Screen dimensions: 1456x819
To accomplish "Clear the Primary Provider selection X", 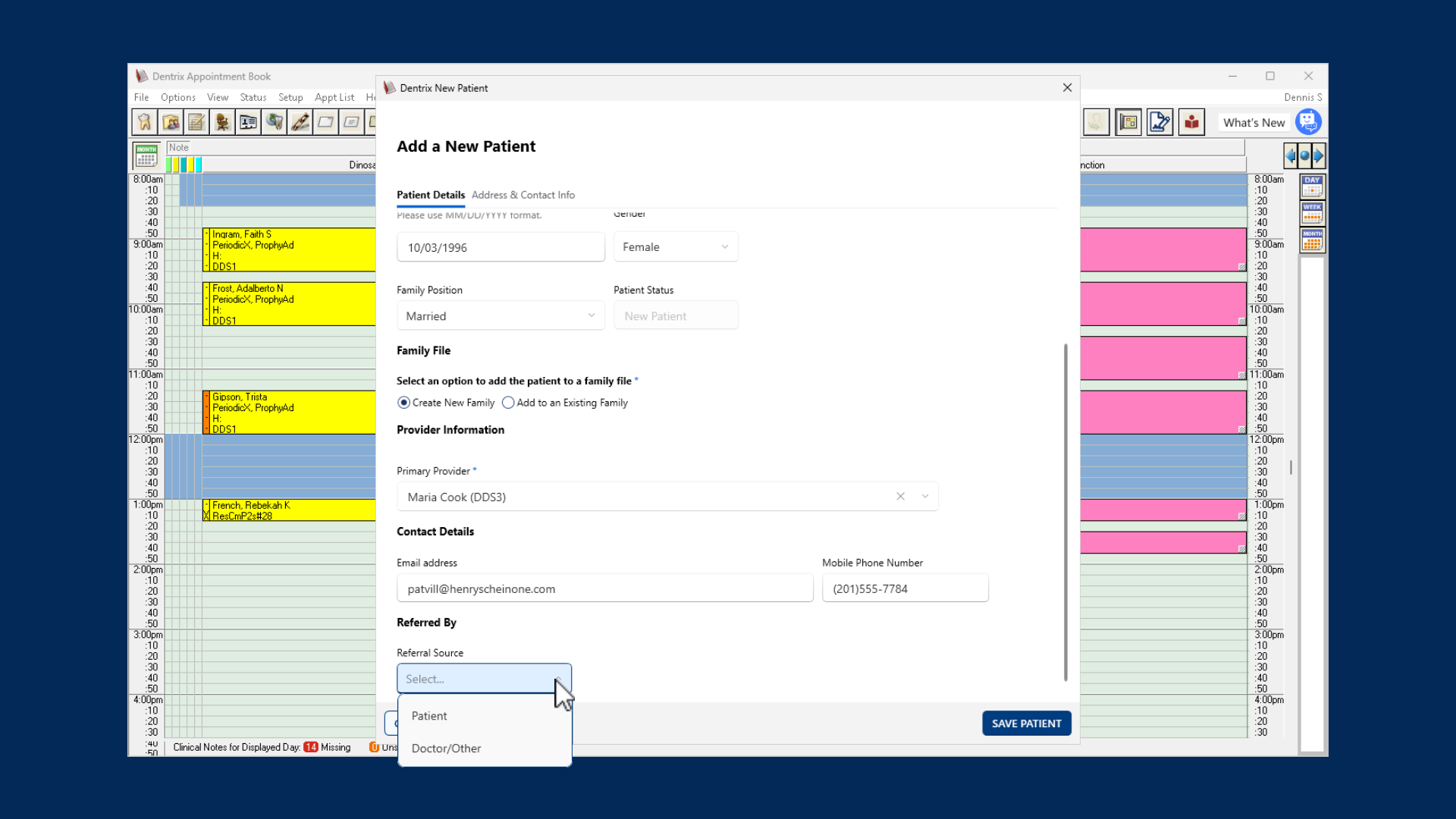I will [x=901, y=497].
